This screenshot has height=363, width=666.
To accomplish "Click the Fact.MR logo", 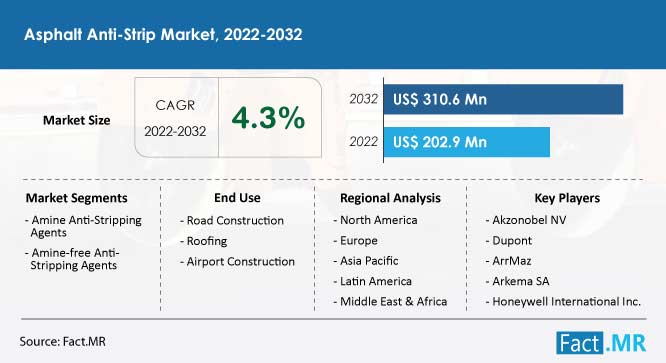I will coord(601,343).
